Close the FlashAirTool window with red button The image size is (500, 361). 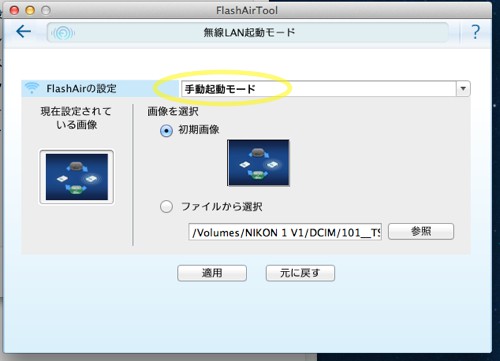14,10
